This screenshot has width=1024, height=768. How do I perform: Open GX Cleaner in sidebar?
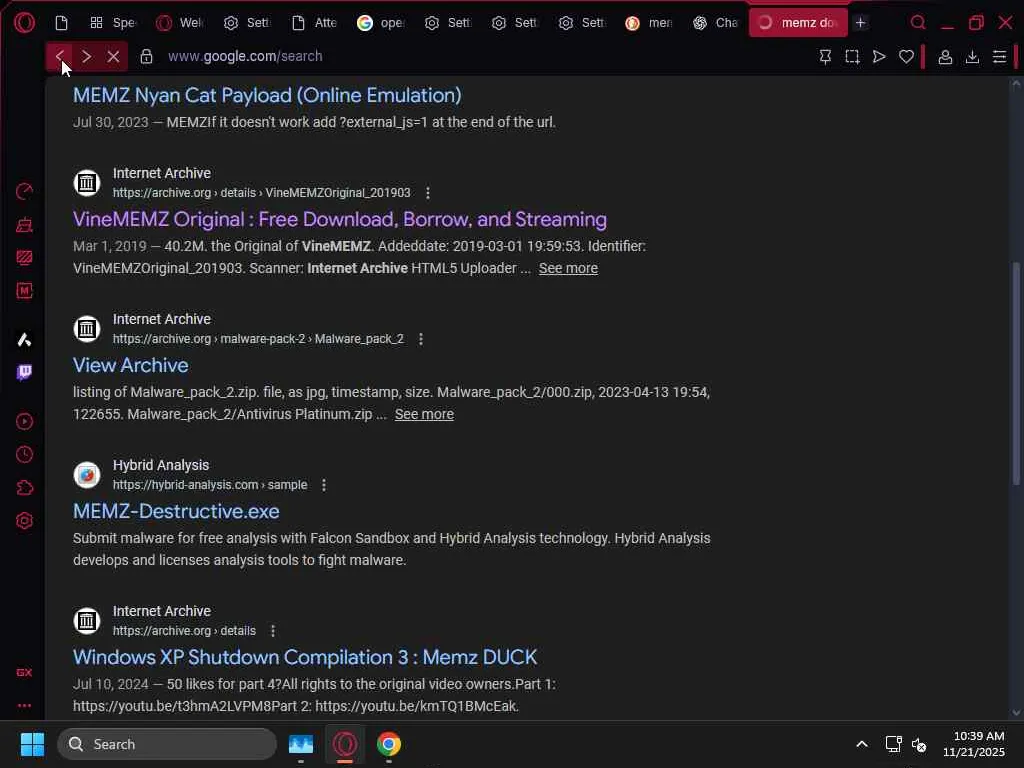[24, 225]
